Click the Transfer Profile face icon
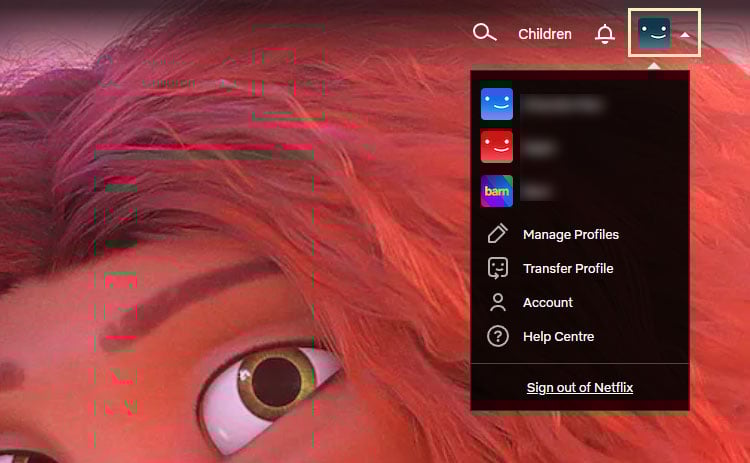750x463 pixels. 497,268
